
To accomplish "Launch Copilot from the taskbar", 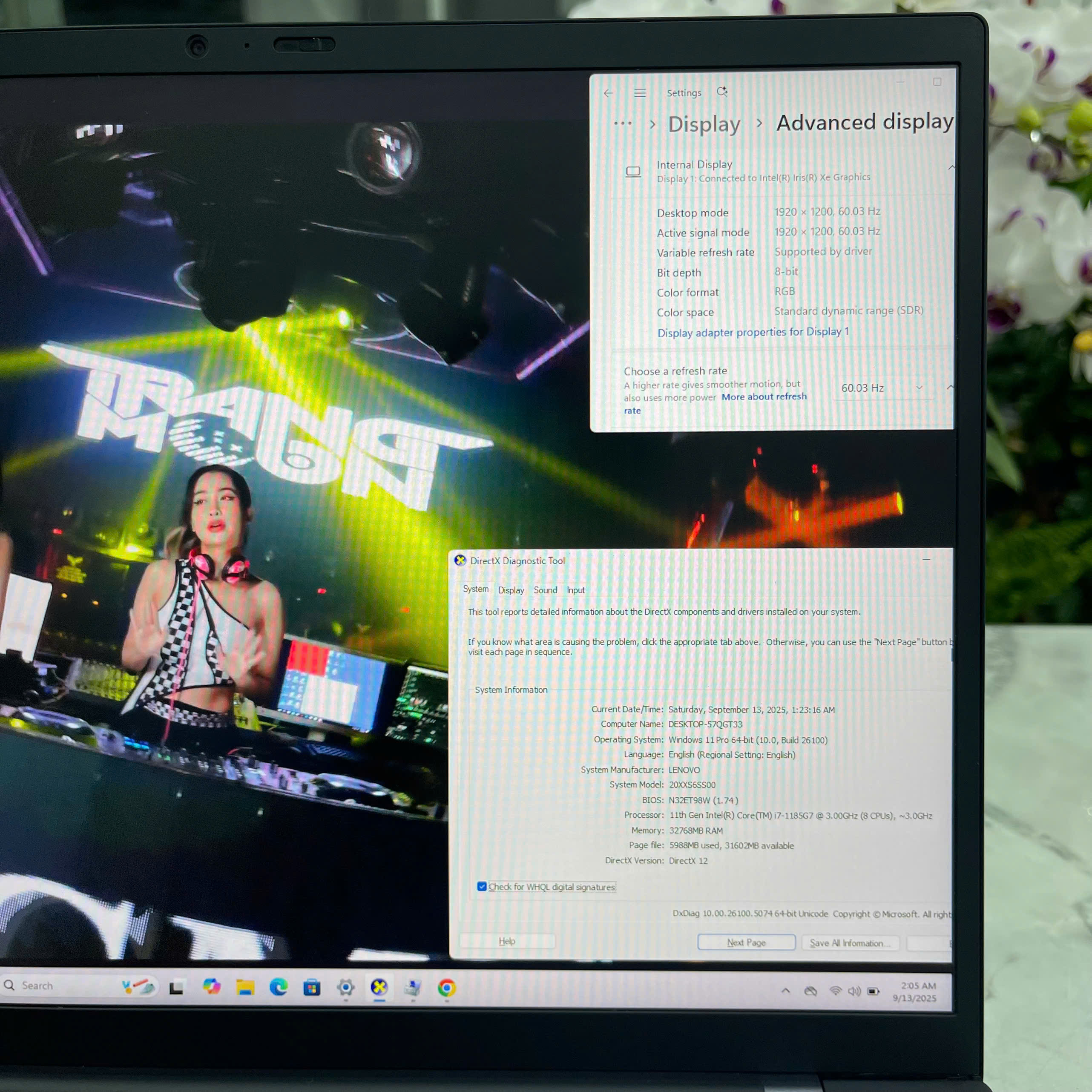I will [211, 986].
